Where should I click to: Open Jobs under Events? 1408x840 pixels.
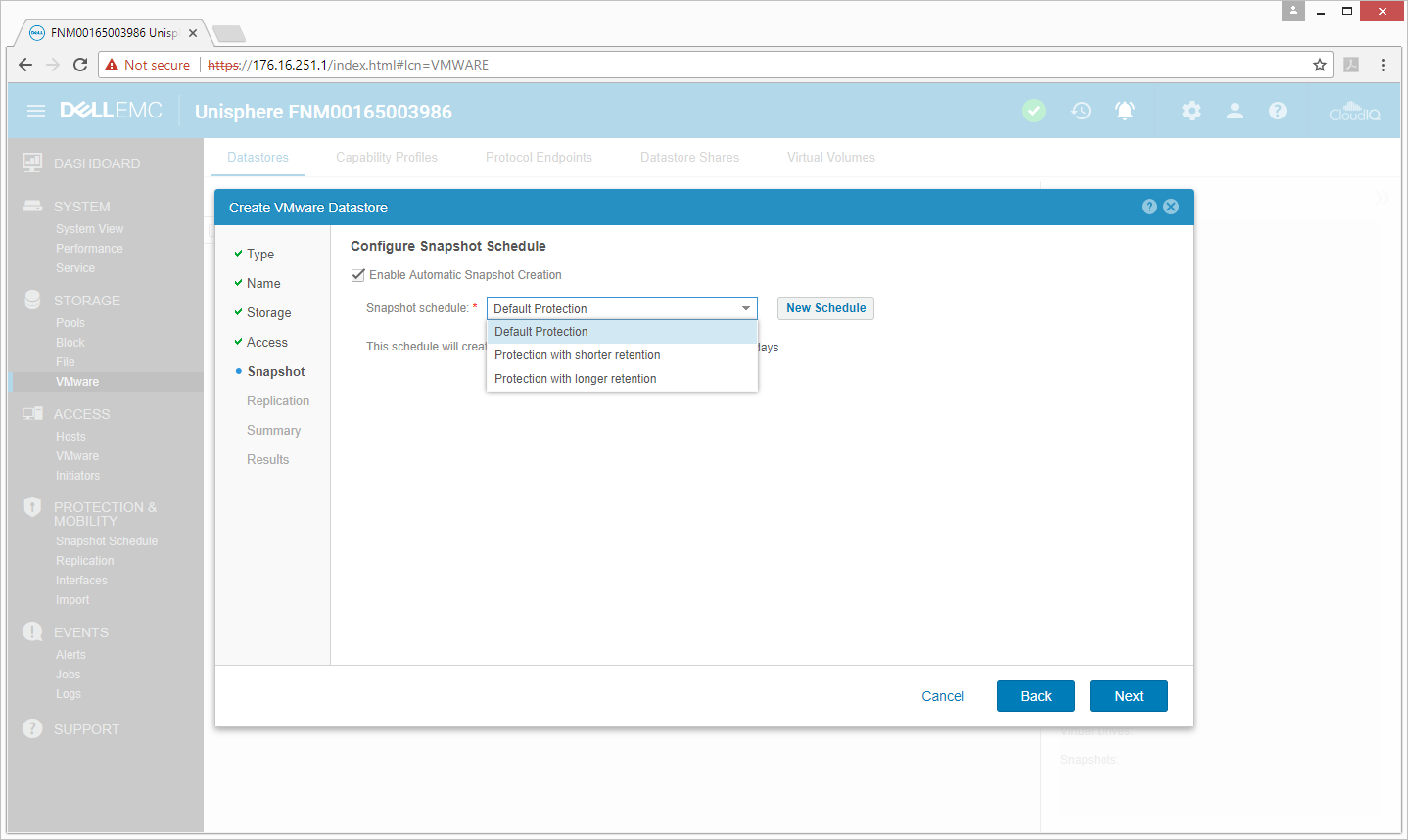click(x=68, y=675)
